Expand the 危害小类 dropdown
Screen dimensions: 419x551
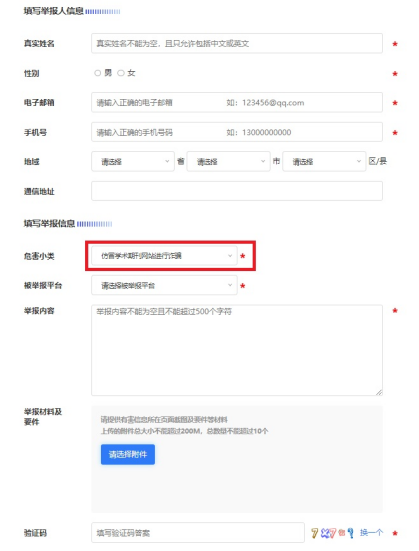coord(164,255)
